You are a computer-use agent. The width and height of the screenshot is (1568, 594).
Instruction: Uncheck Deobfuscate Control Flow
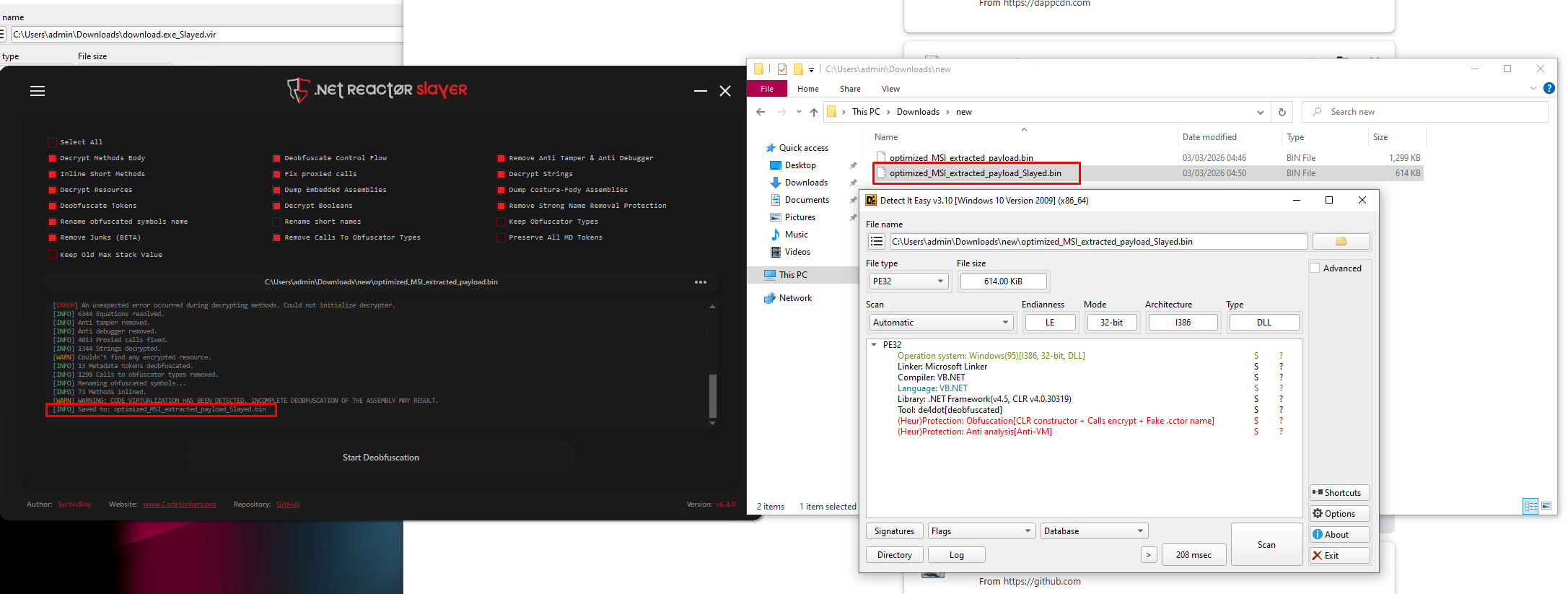(x=276, y=158)
